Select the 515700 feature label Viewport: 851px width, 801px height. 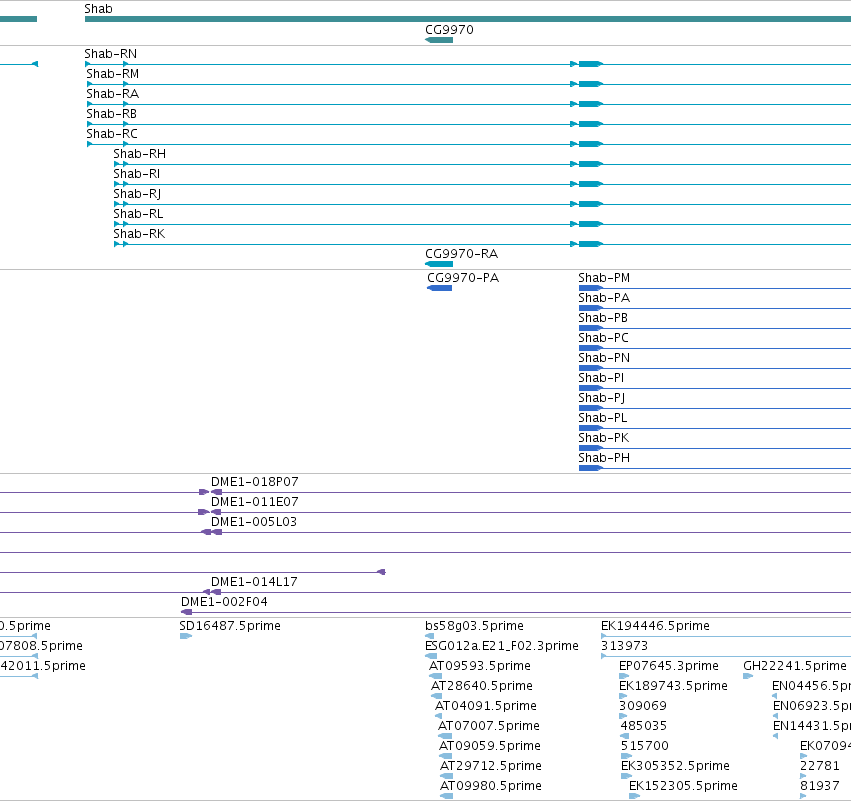pyautogui.click(x=645, y=746)
